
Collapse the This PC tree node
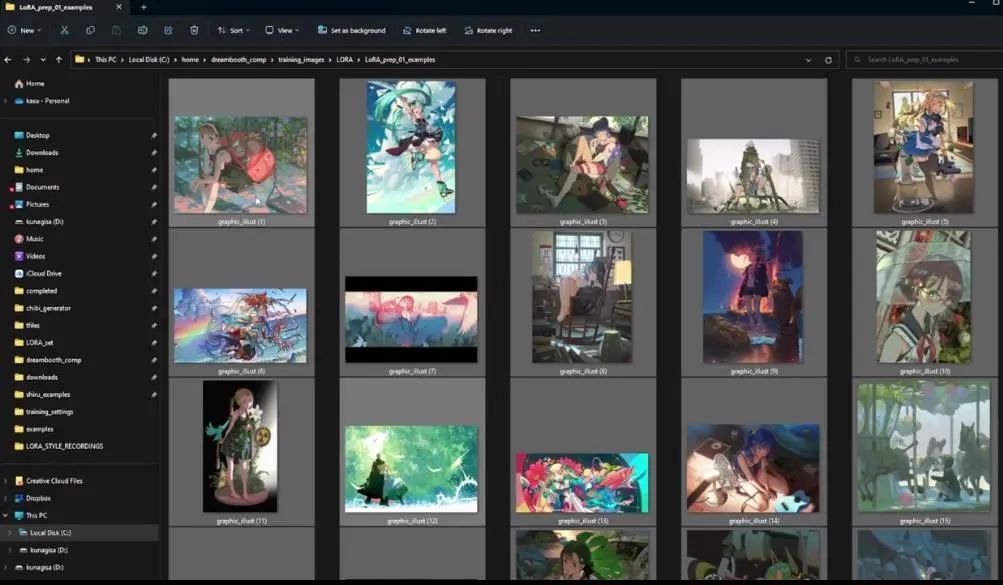click(x=6, y=515)
